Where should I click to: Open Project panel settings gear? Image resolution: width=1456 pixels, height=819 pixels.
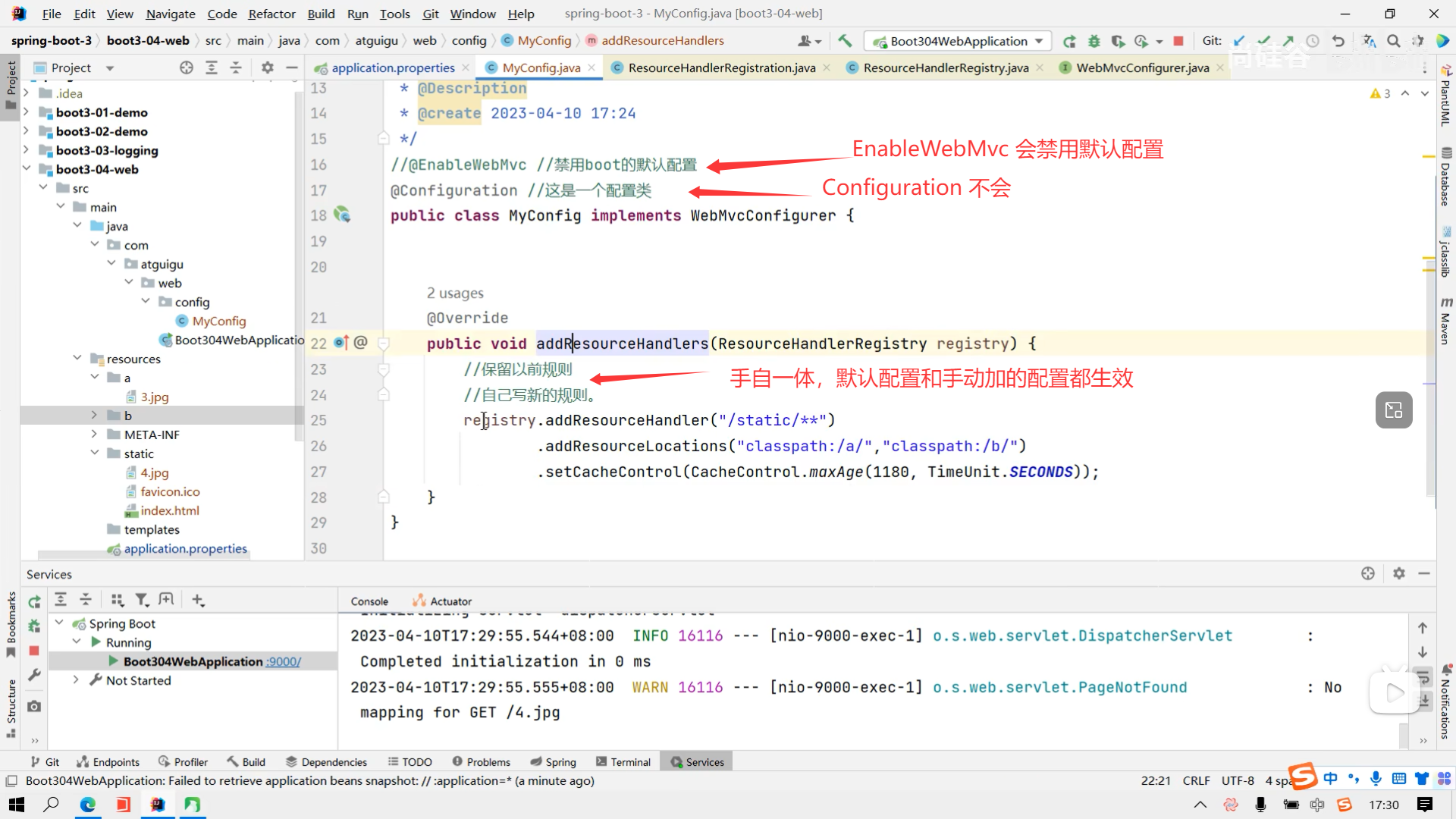tap(267, 67)
